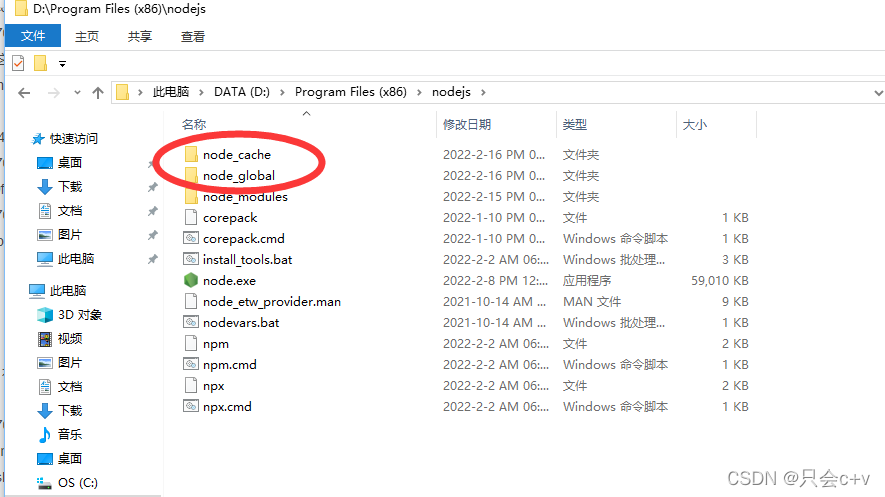
Task: Go back with the back arrow
Action: [x=24, y=93]
